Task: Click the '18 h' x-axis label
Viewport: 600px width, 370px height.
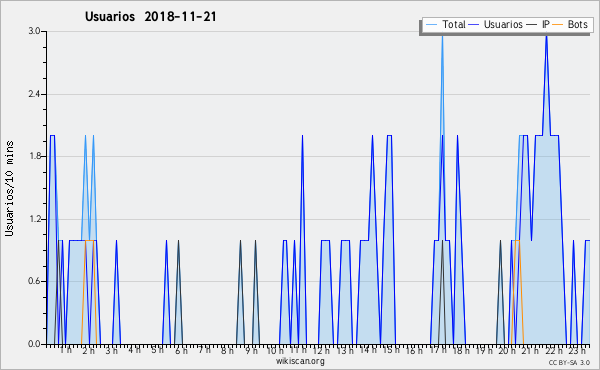Action: 461,350
